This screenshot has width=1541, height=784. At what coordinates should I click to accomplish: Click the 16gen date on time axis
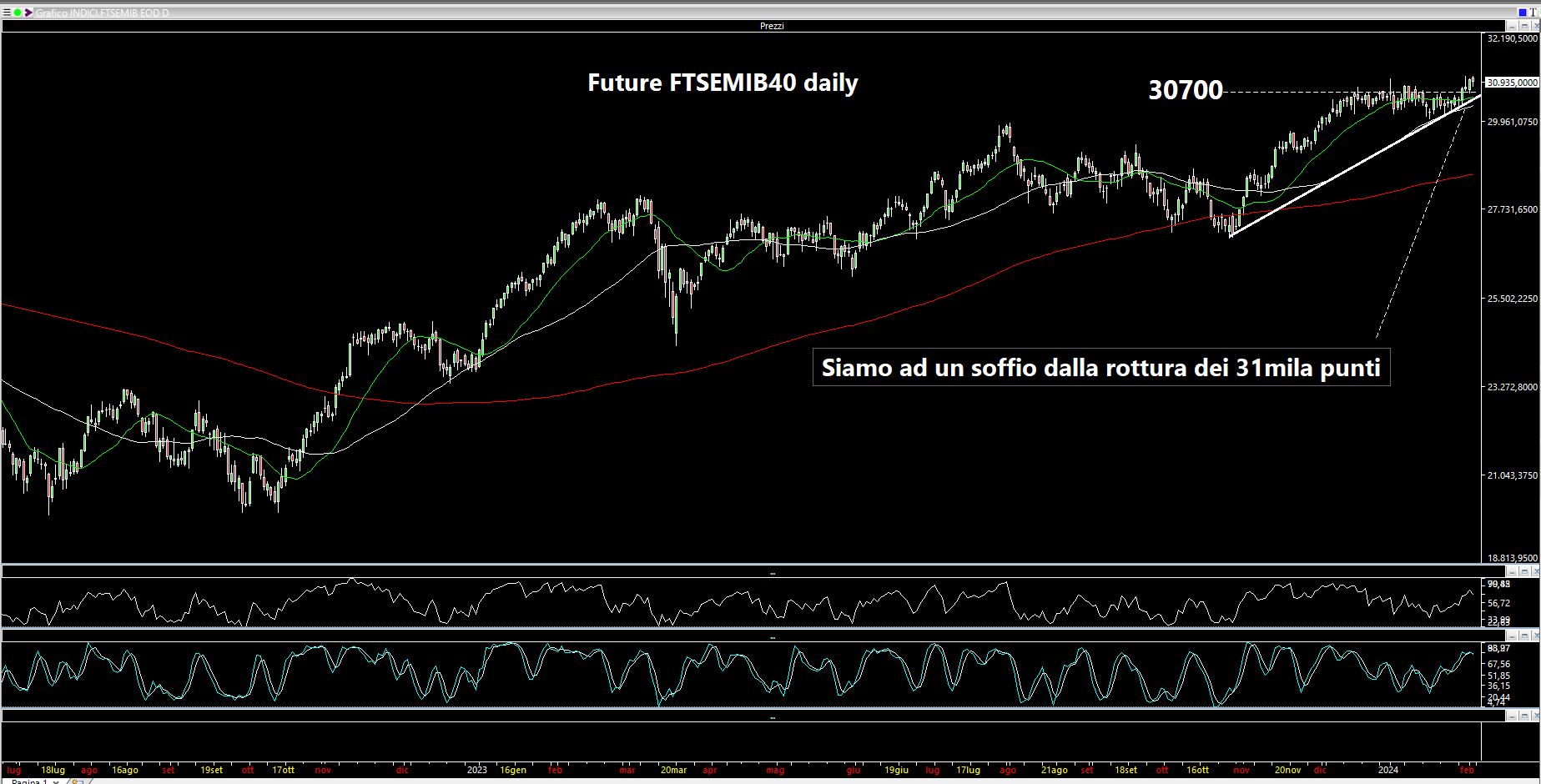pyautogui.click(x=513, y=770)
